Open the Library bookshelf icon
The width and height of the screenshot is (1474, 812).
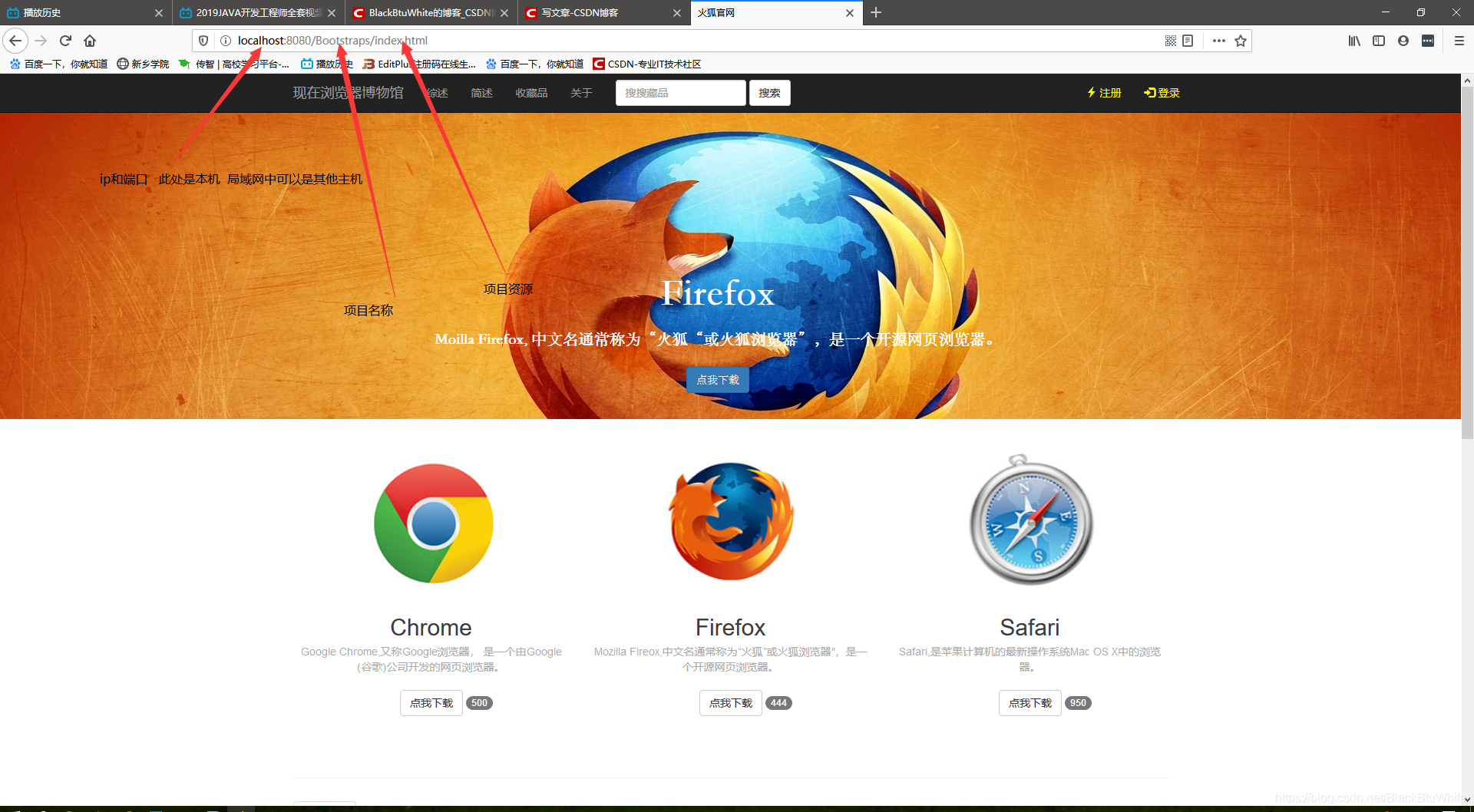(1354, 41)
